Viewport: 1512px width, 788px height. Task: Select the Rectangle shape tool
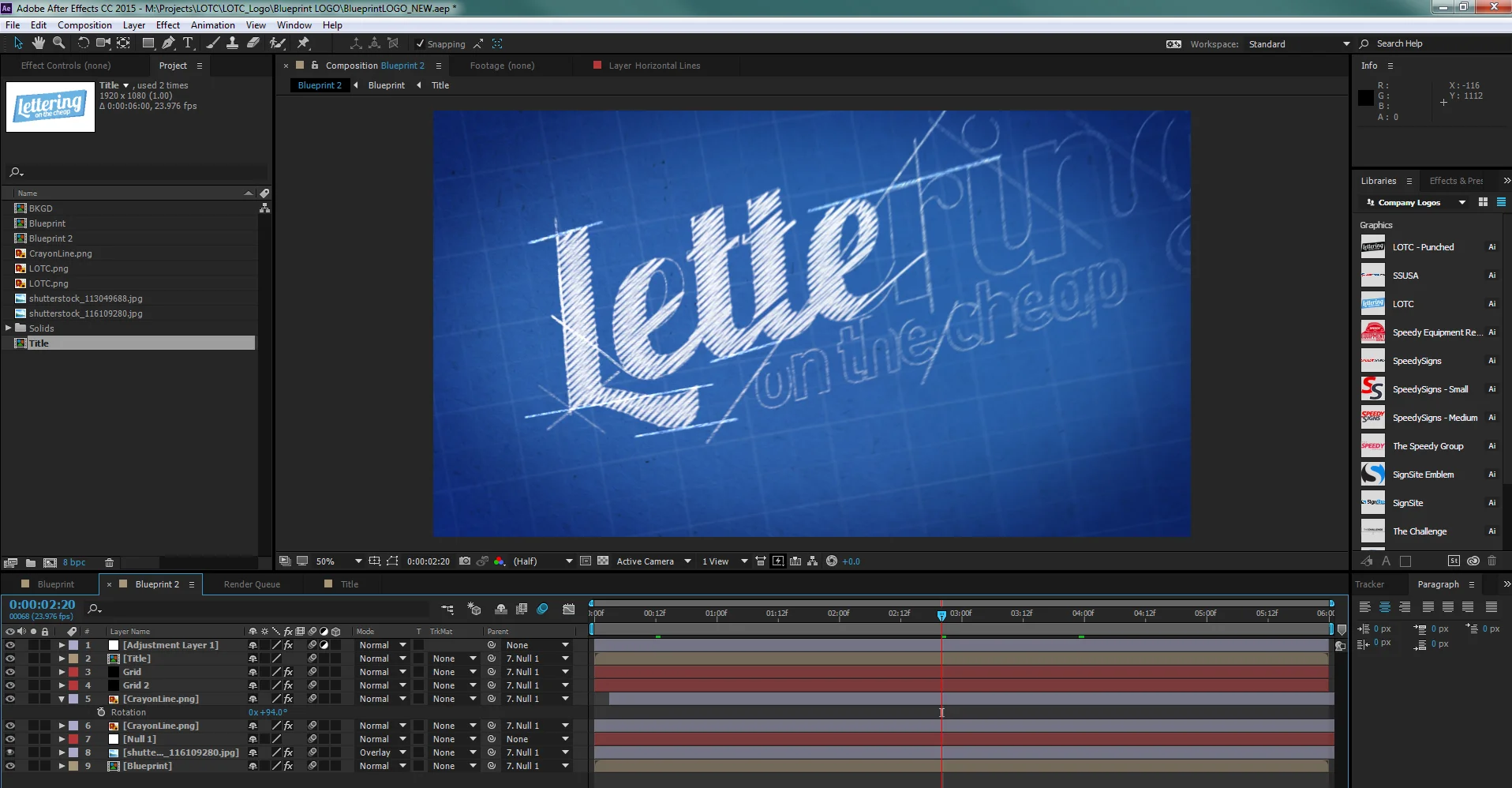(x=148, y=43)
